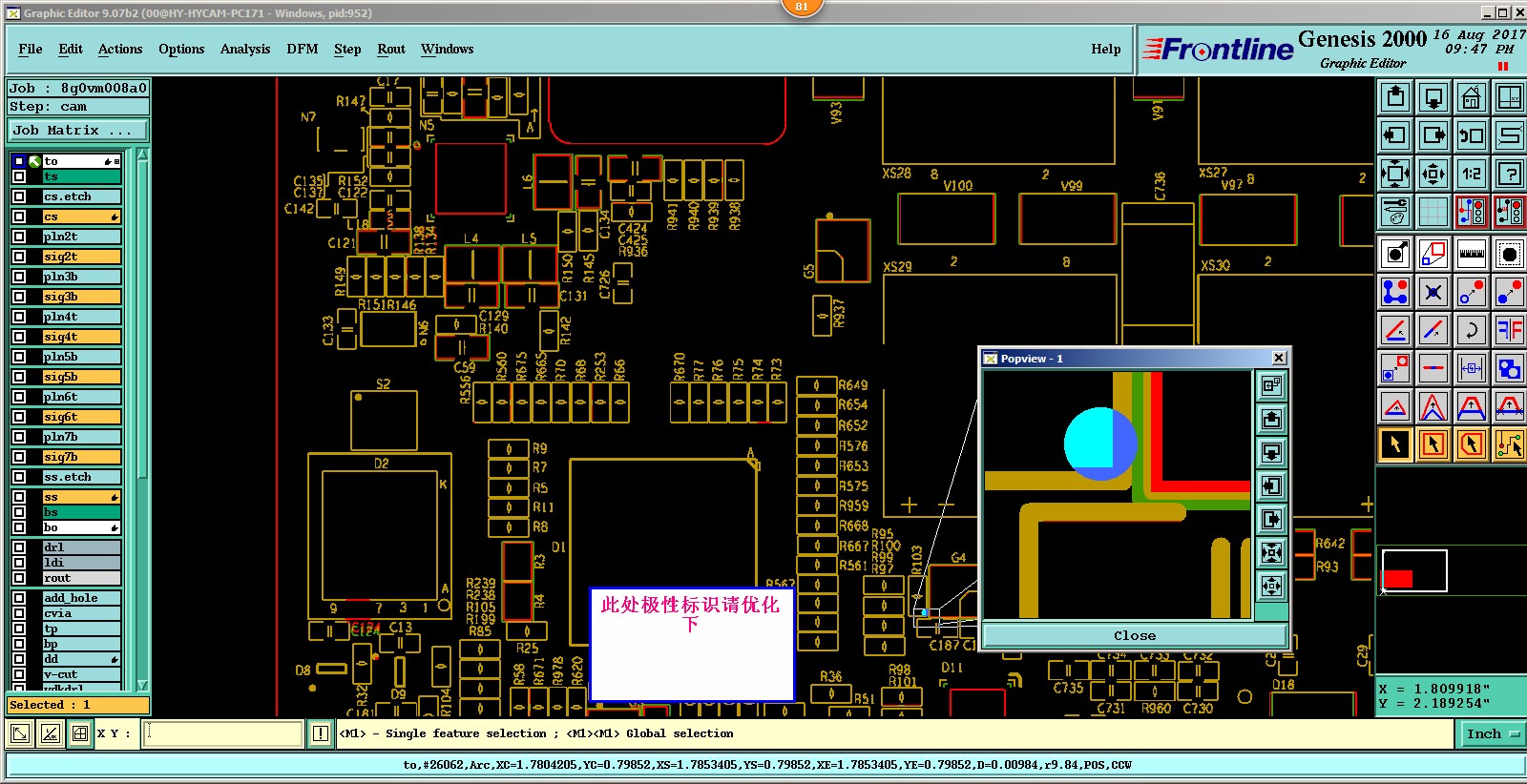Image resolution: width=1527 pixels, height=784 pixels.
Task: Click the rotate arrow icon
Action: [x=1472, y=330]
